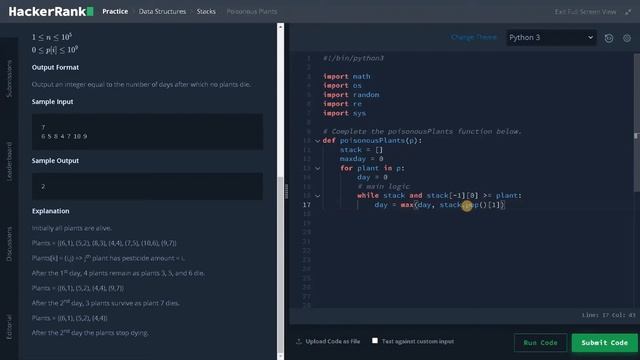Click the line 17 number in gutter
Image resolution: width=640 pixels, height=360 pixels.
pyautogui.click(x=307, y=205)
